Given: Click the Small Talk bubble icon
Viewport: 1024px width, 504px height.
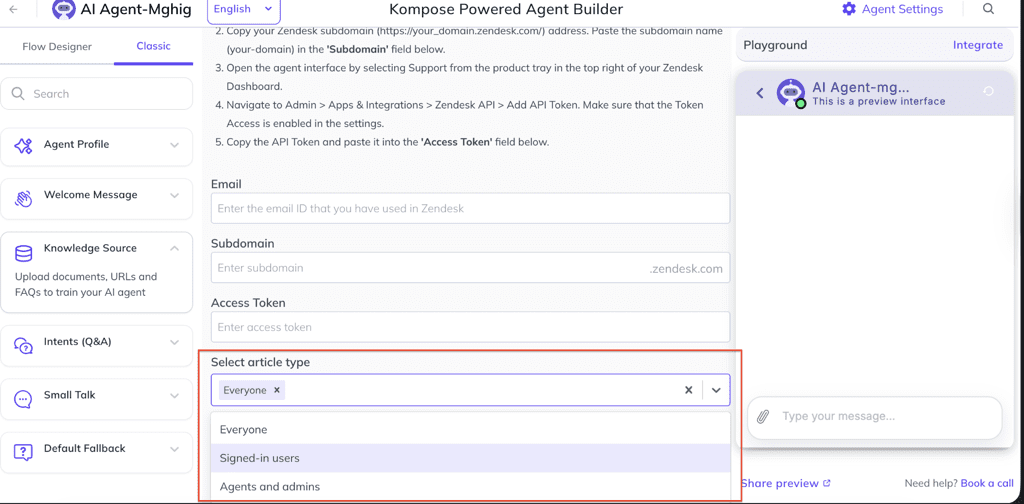Looking at the screenshot, I should click(24, 398).
